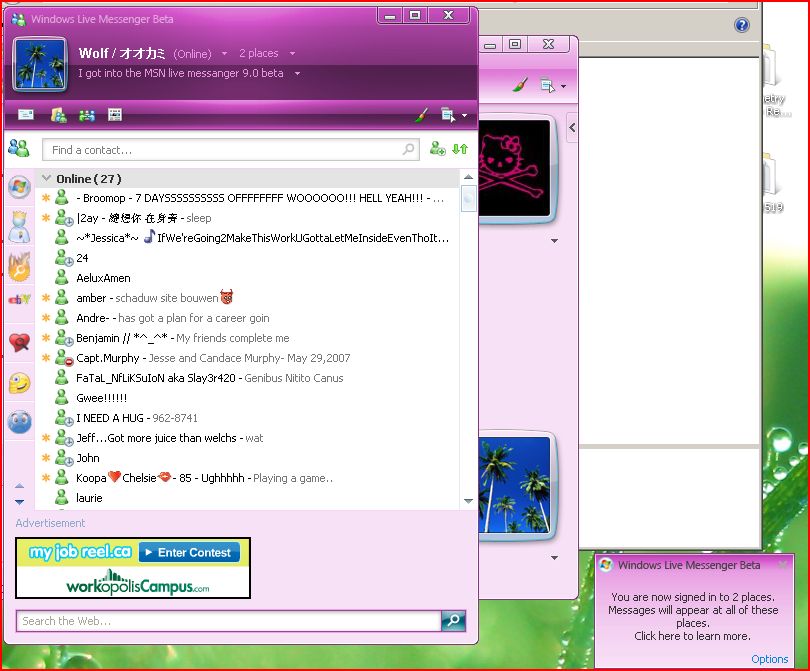
Task: Open the email inbox envelope icon
Action: [x=26, y=114]
